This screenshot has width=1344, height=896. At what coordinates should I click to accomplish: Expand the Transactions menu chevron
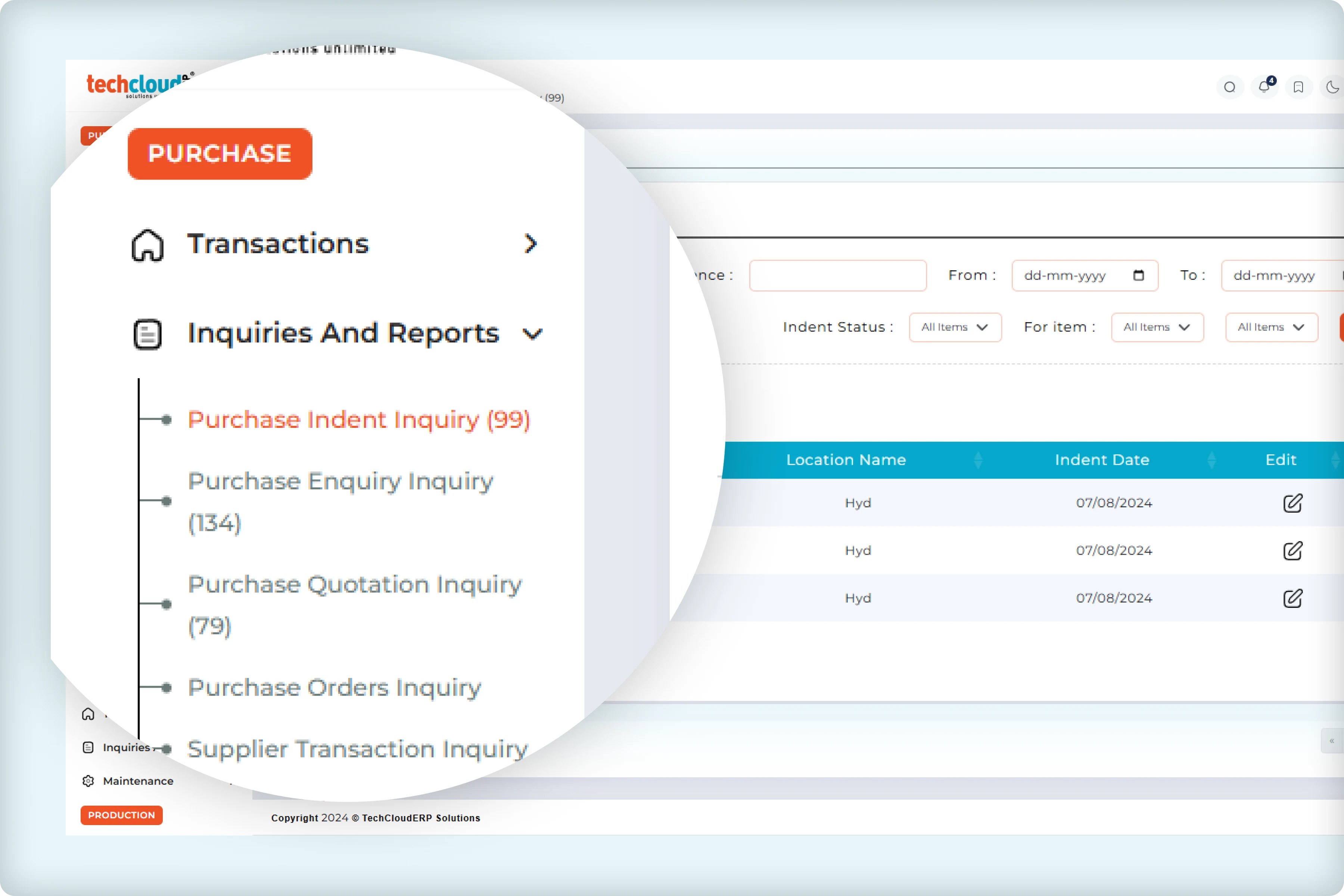click(531, 244)
